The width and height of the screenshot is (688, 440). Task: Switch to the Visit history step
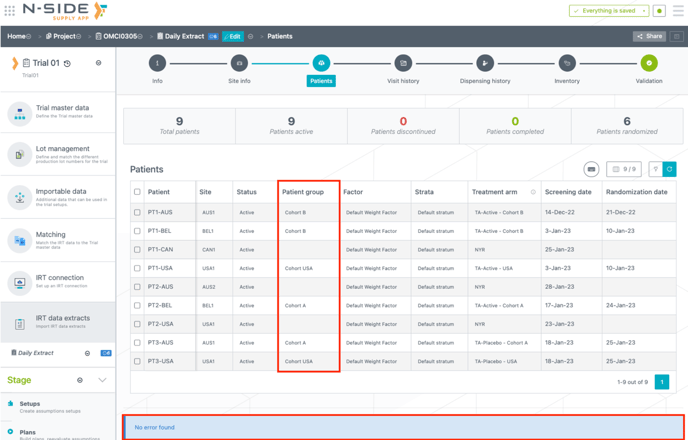[x=403, y=63]
